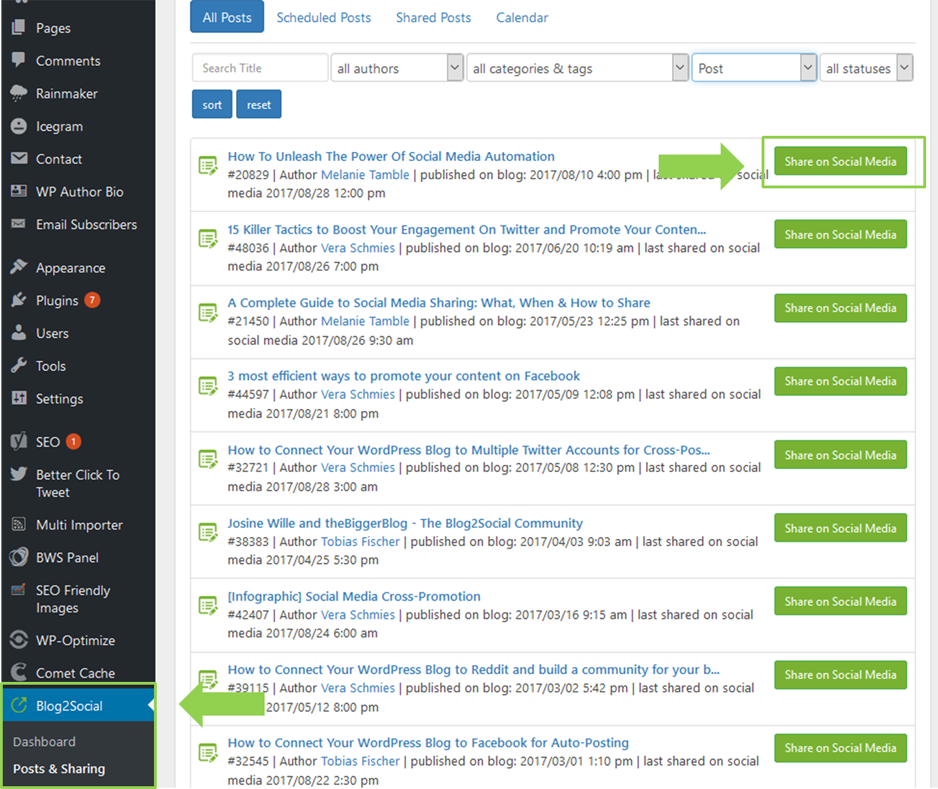
Task: Switch to the Shared Posts tab
Action: [x=433, y=17]
